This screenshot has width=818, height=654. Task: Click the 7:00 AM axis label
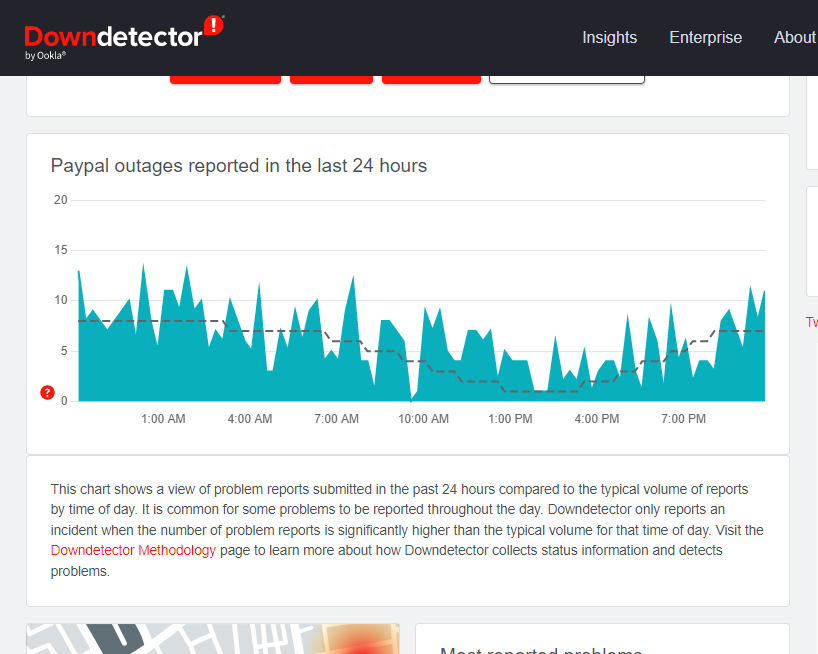336,419
